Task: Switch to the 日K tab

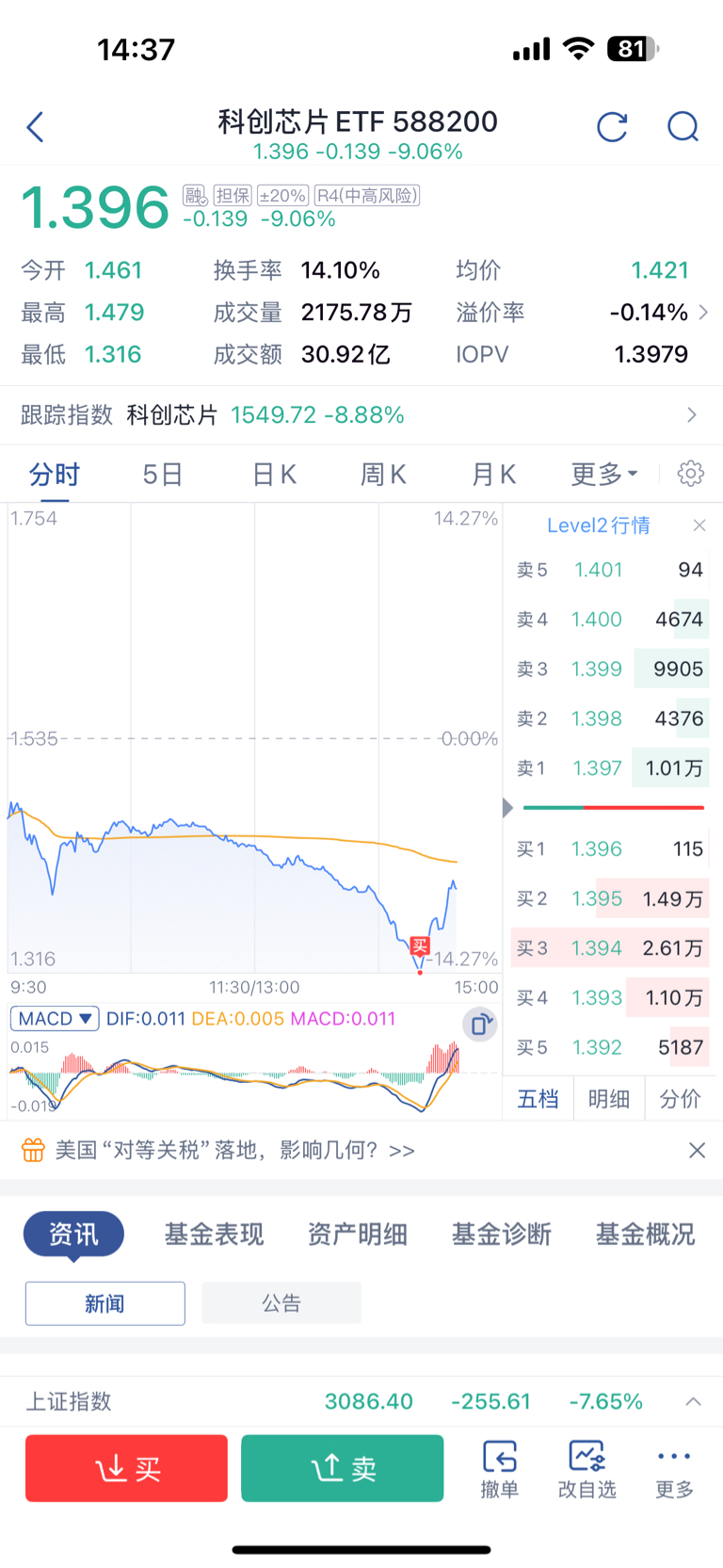Action: tap(273, 474)
